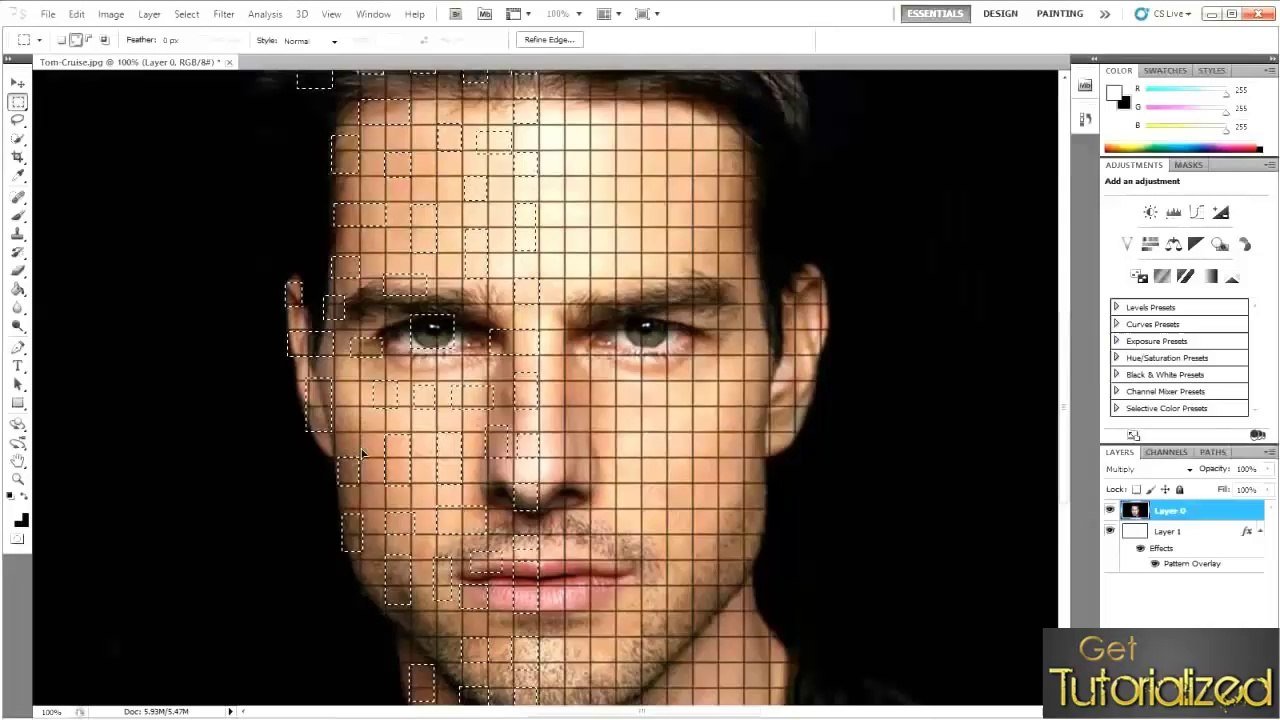
Task: Open the Filter menu
Action: (224, 14)
